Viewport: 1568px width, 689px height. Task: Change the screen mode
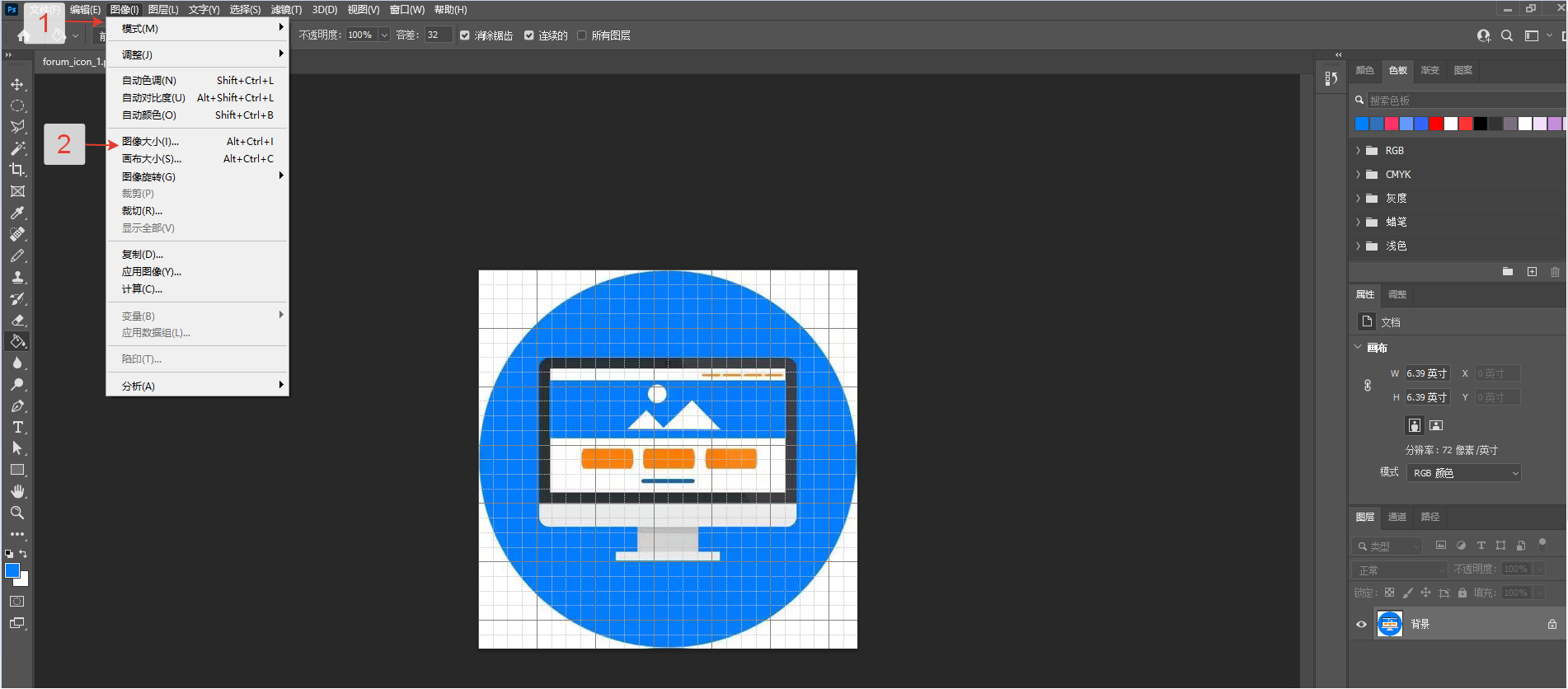coord(17,623)
